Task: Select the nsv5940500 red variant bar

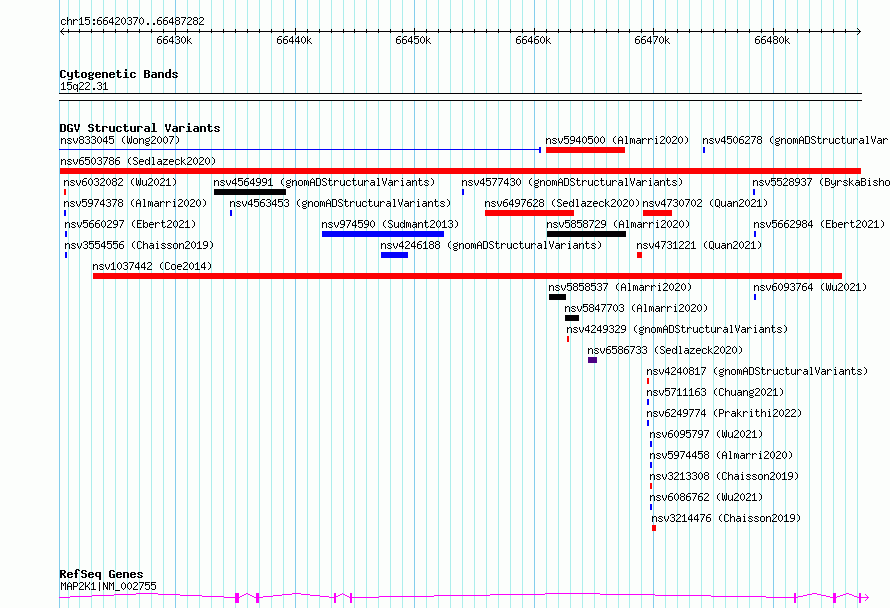Action: (585, 150)
